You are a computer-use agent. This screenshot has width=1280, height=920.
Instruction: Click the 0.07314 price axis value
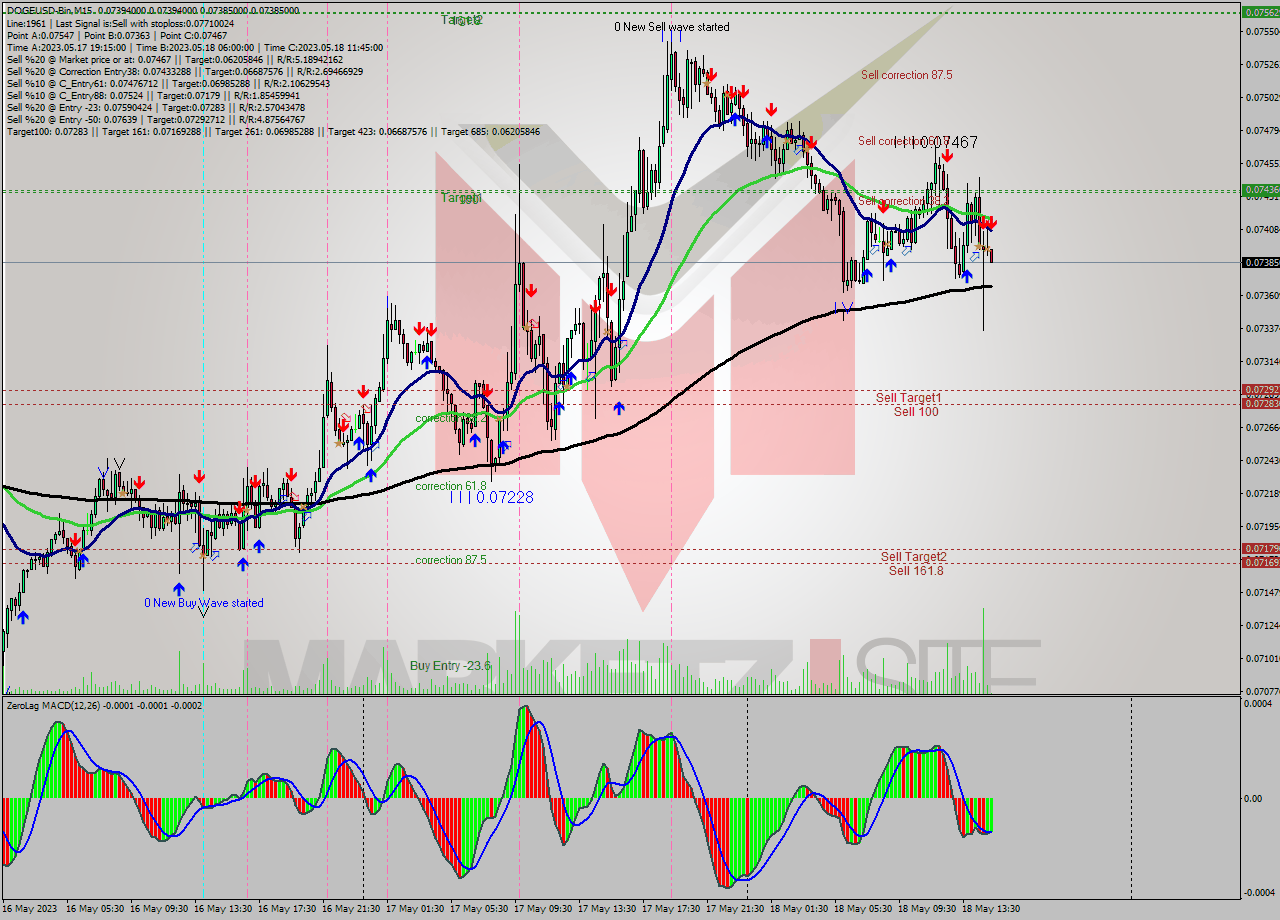(1261, 361)
